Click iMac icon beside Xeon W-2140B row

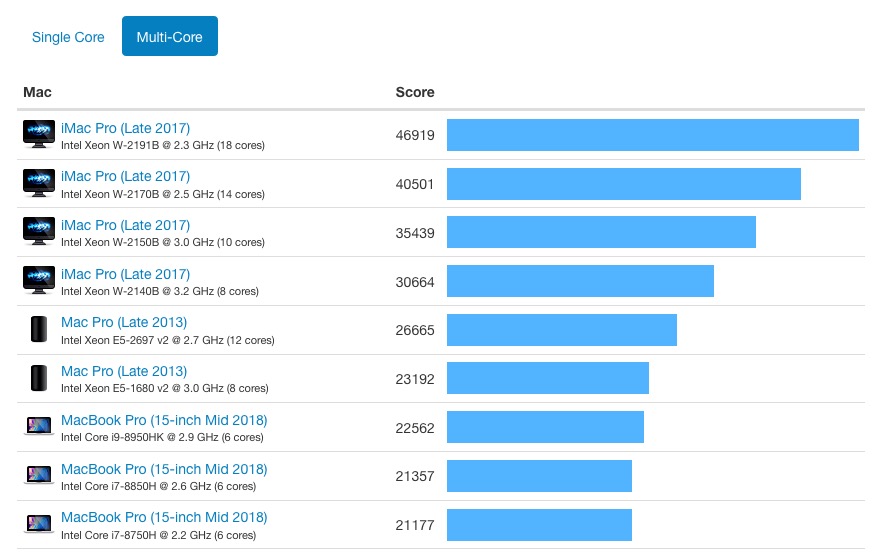point(39,280)
